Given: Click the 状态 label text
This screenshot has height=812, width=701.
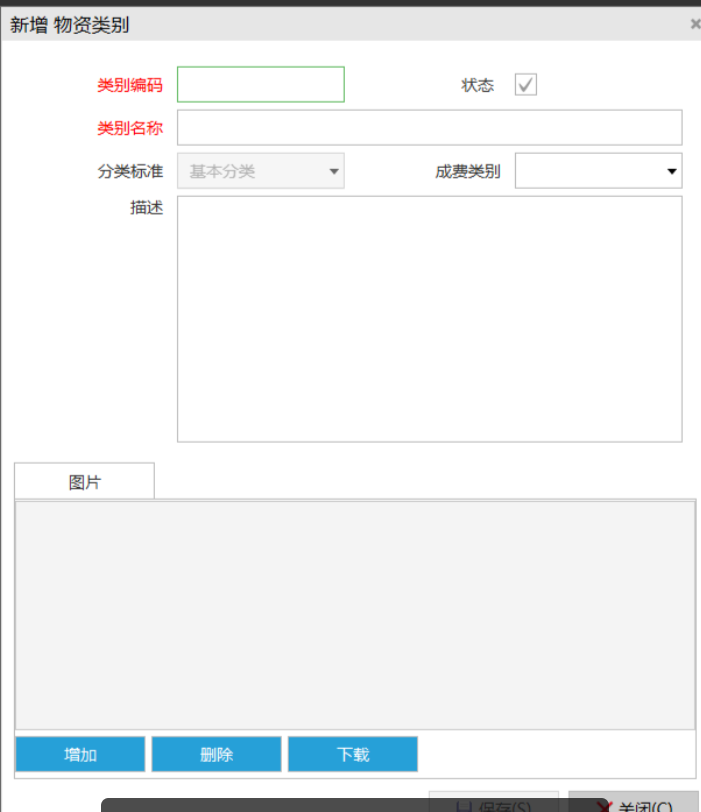Looking at the screenshot, I should click(x=477, y=85).
